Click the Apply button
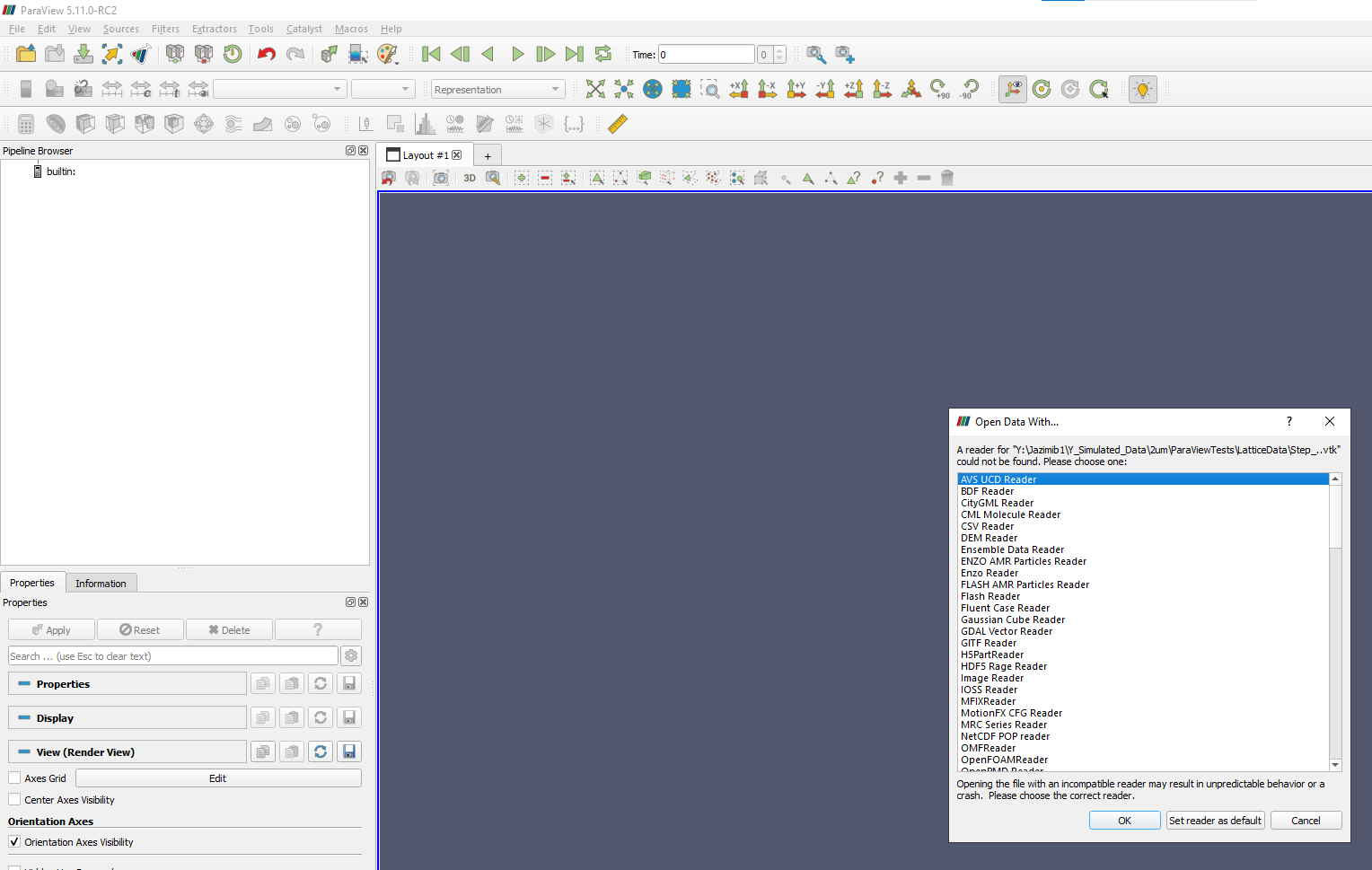 pyautogui.click(x=51, y=630)
